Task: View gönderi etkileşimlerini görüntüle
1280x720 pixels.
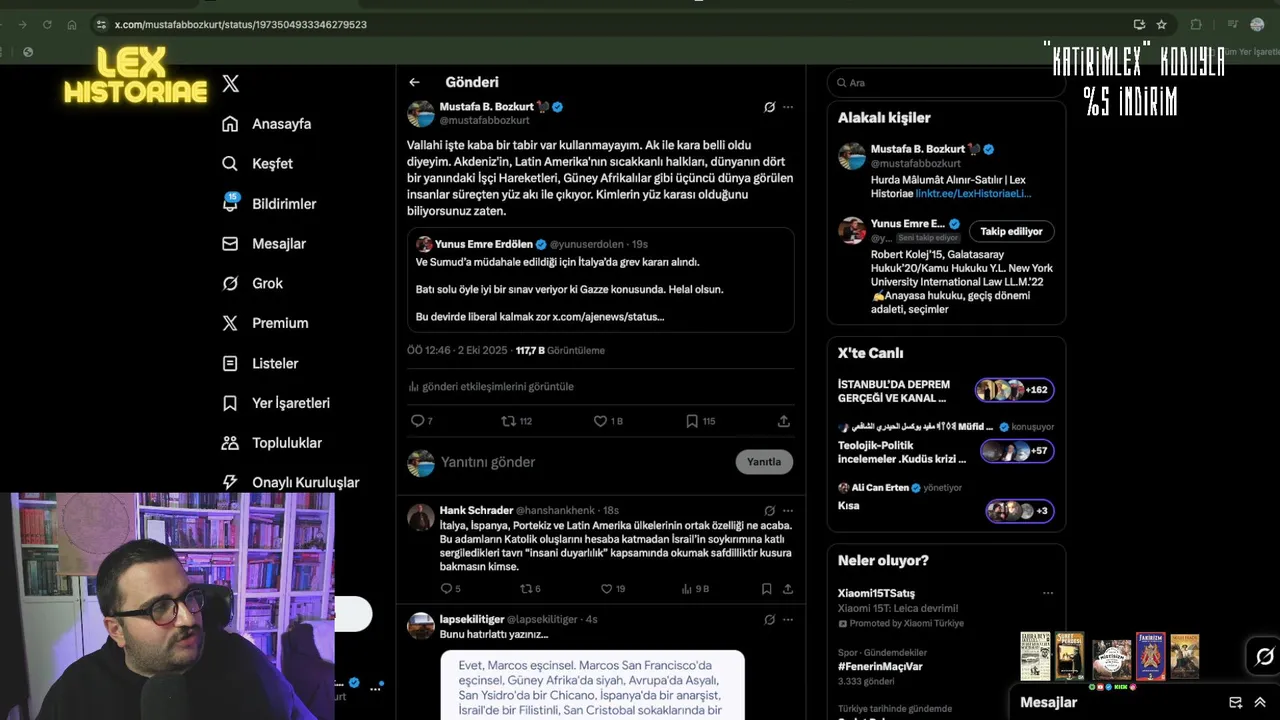Action: tap(491, 386)
